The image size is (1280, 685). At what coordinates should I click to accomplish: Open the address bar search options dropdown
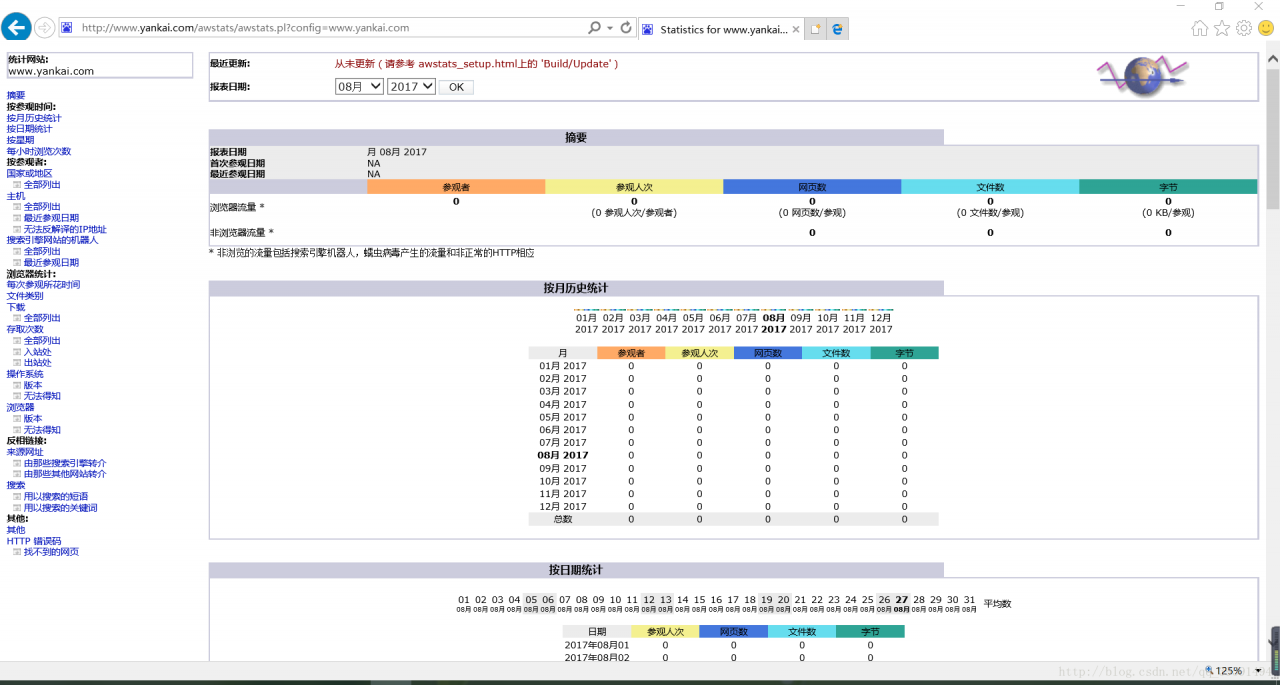coord(609,28)
